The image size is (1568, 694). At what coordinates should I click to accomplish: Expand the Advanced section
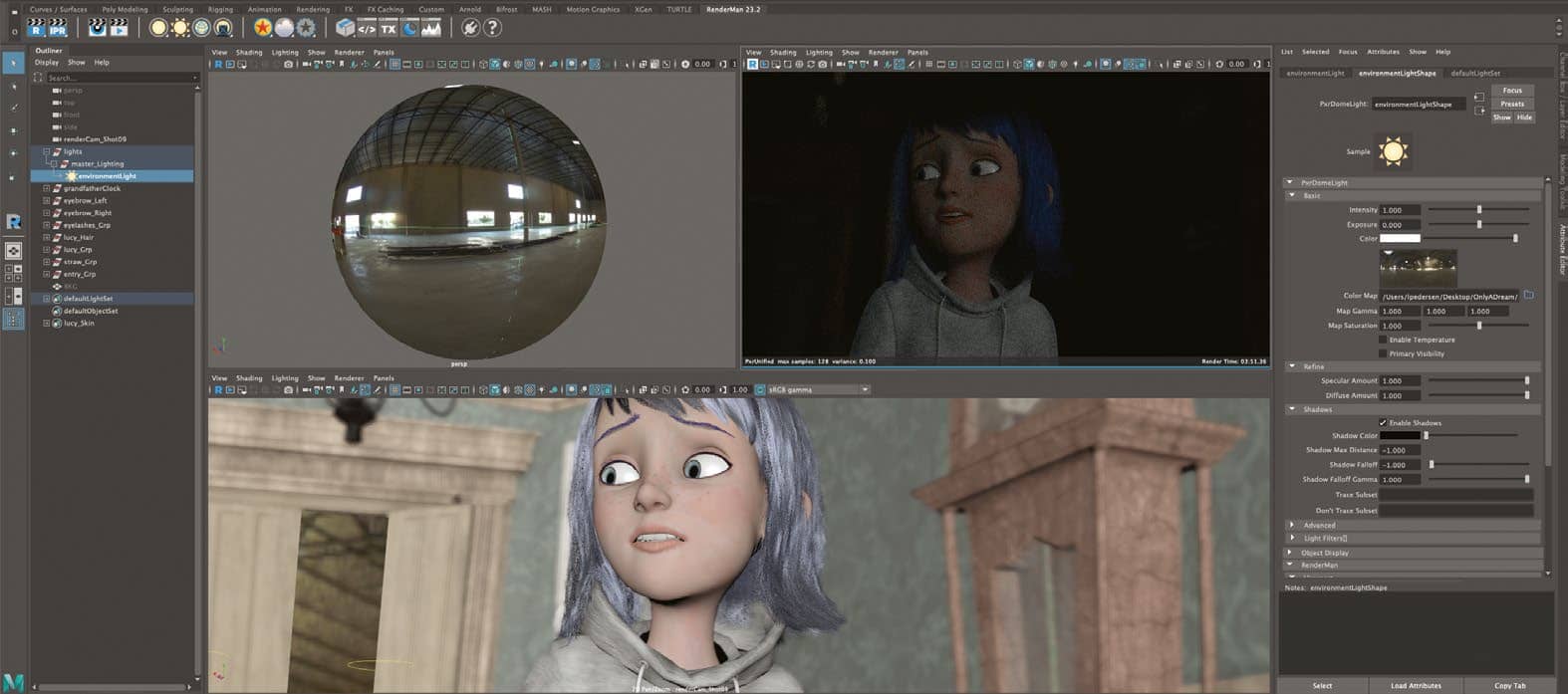(1292, 525)
